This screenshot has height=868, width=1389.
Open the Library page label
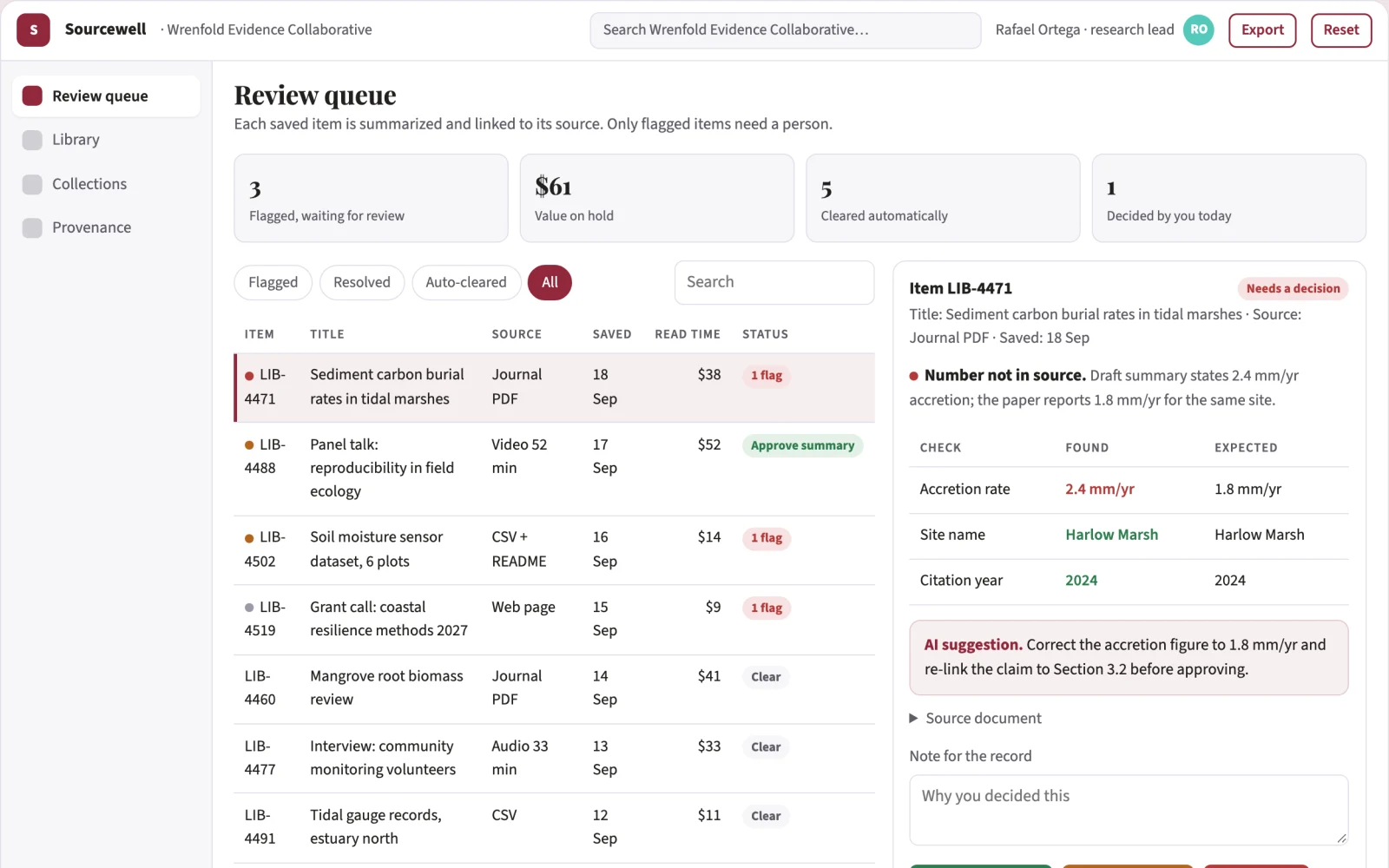(x=76, y=140)
